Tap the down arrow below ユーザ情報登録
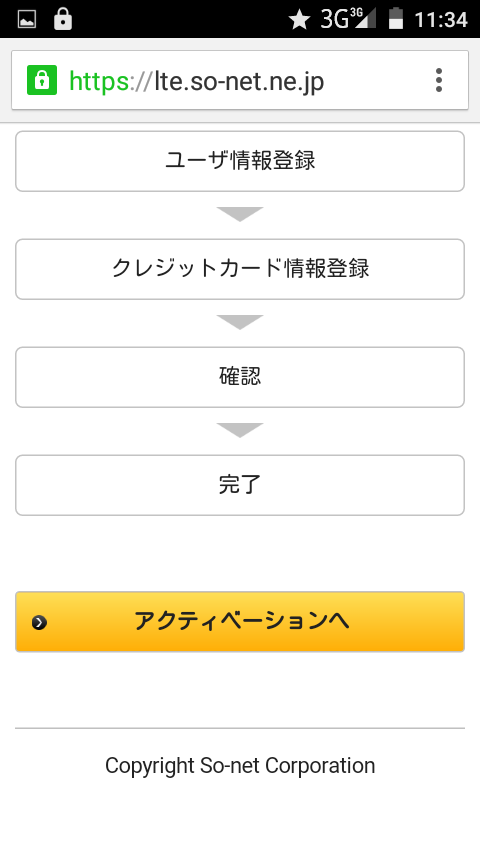Image resolution: width=480 pixels, height=854 pixels. pos(240,214)
